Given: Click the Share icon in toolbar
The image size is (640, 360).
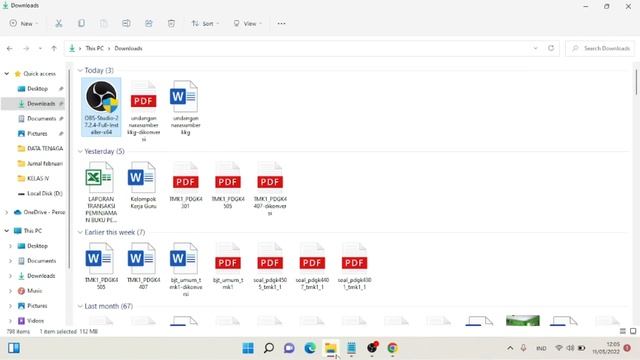Looking at the screenshot, I should tap(149, 24).
